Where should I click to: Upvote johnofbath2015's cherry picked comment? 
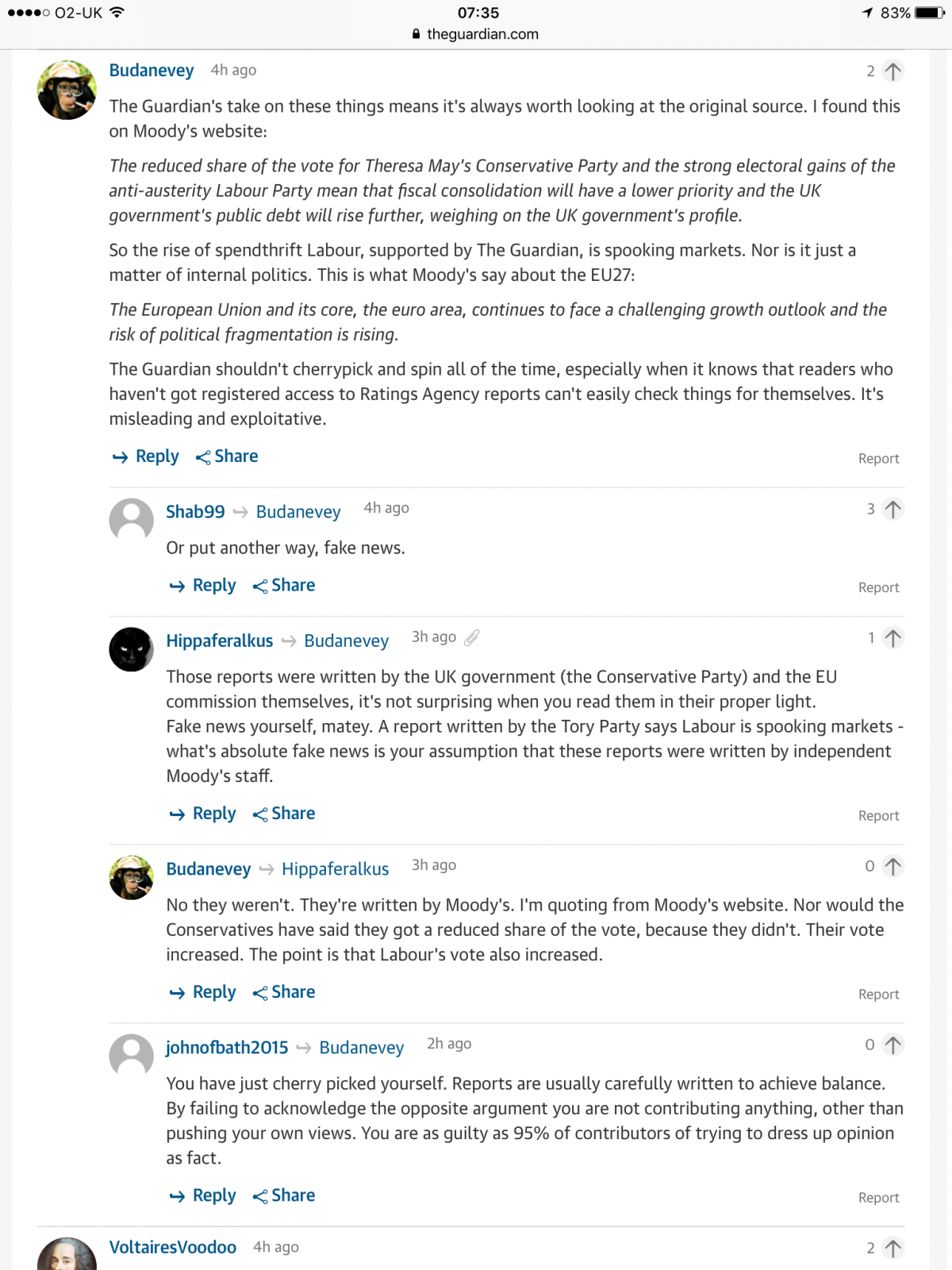pyautogui.click(x=892, y=1045)
